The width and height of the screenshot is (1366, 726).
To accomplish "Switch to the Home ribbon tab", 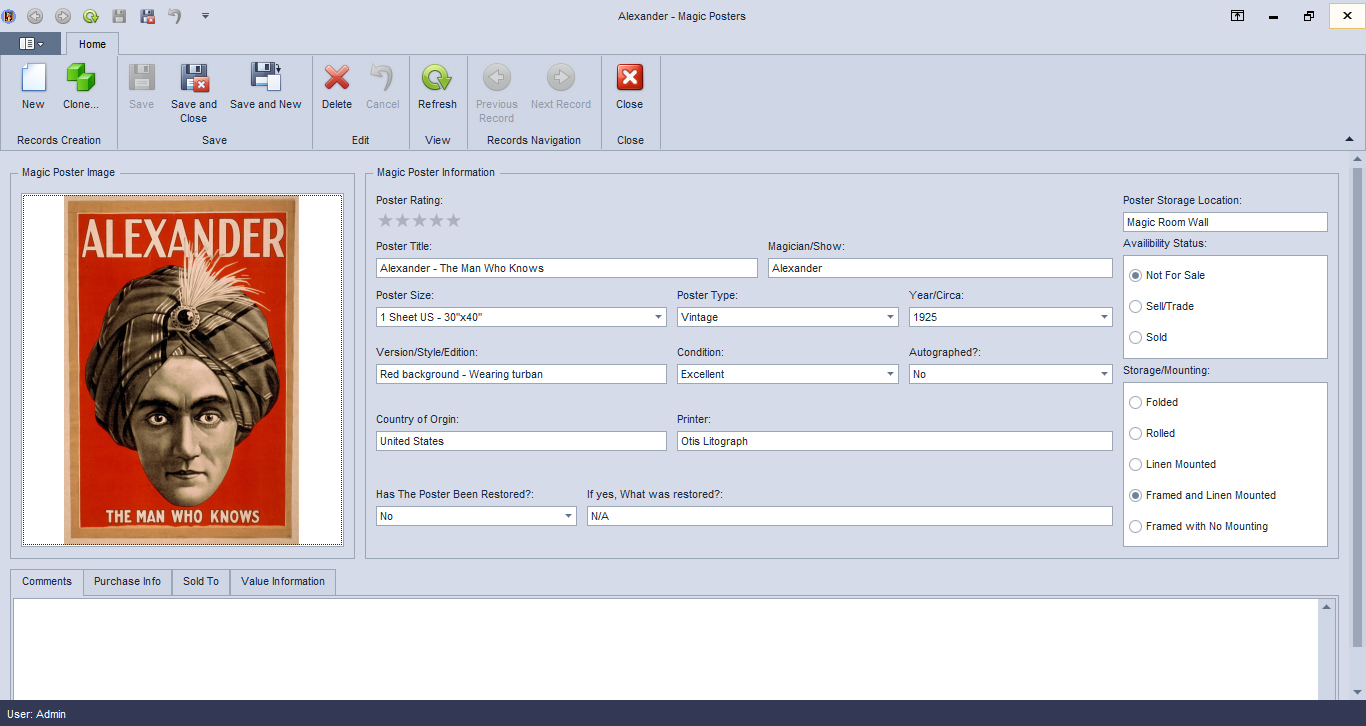I will click(92, 44).
